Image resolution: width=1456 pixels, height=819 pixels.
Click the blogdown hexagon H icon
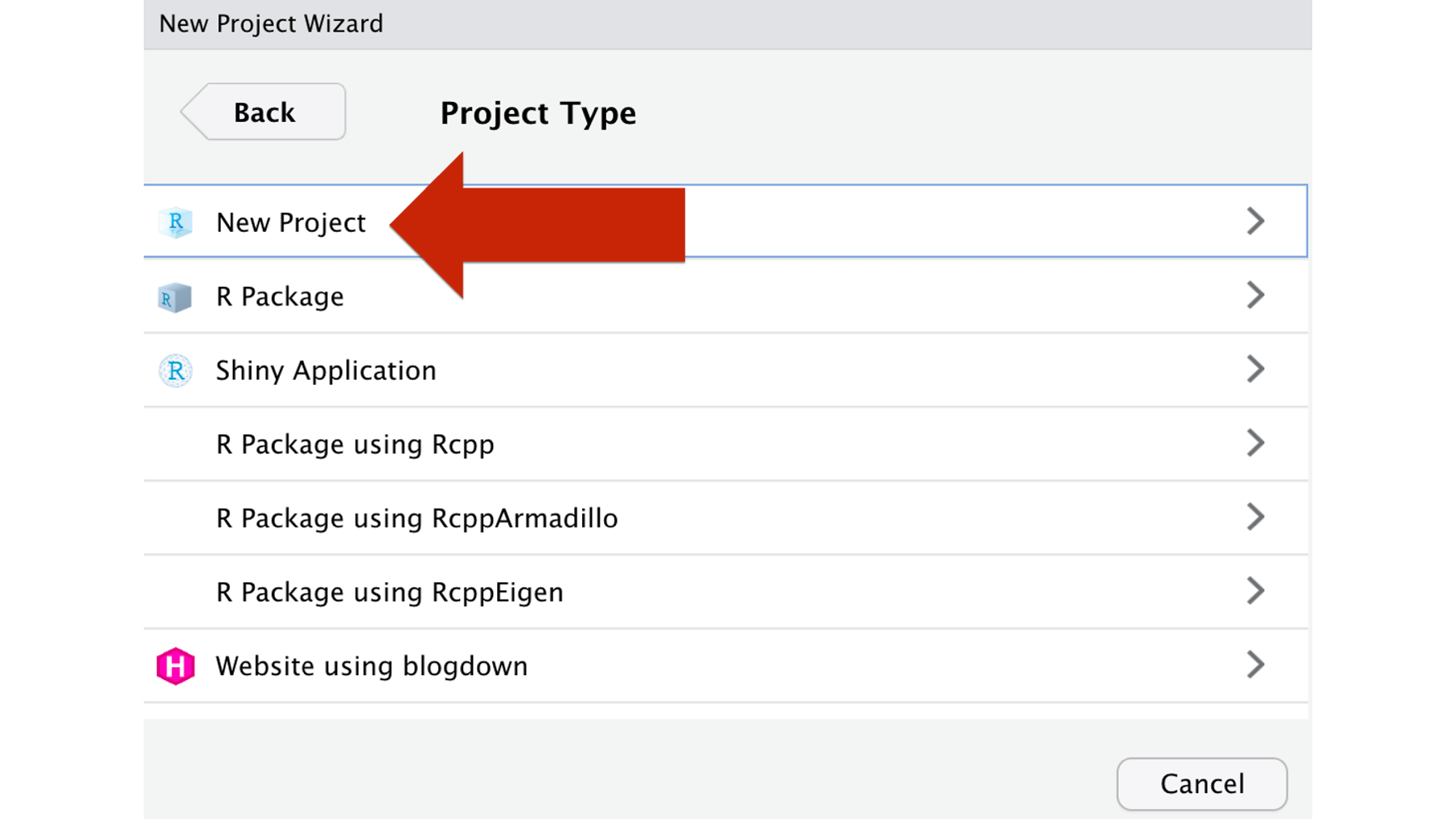[x=175, y=666]
